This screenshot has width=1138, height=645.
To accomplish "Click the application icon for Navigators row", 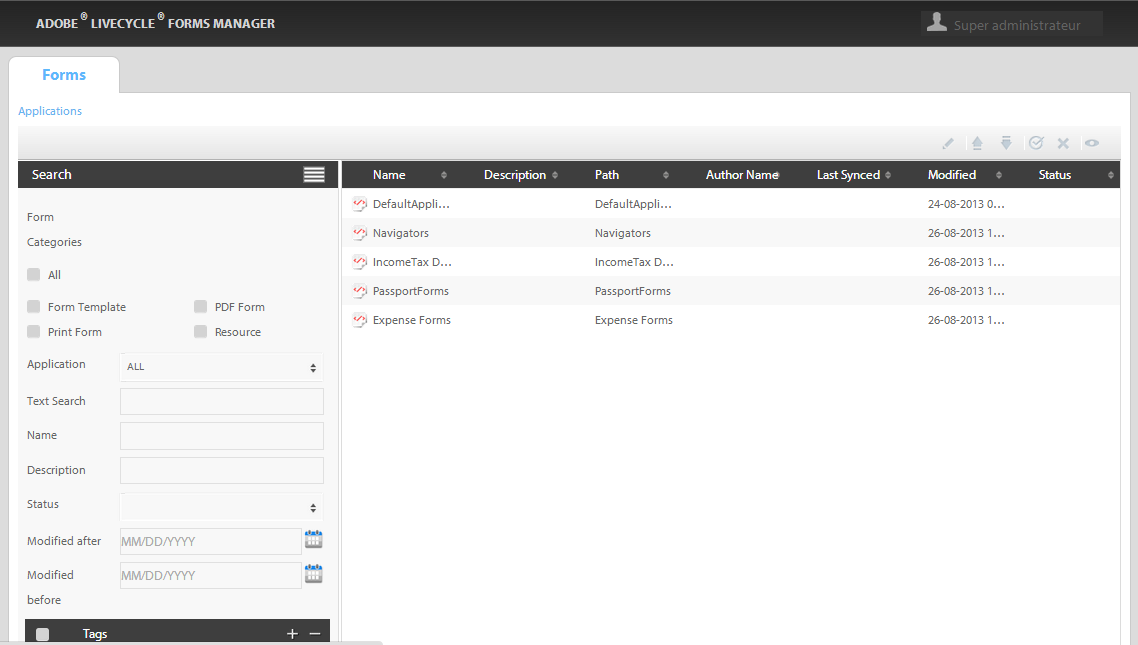I will pos(359,233).
